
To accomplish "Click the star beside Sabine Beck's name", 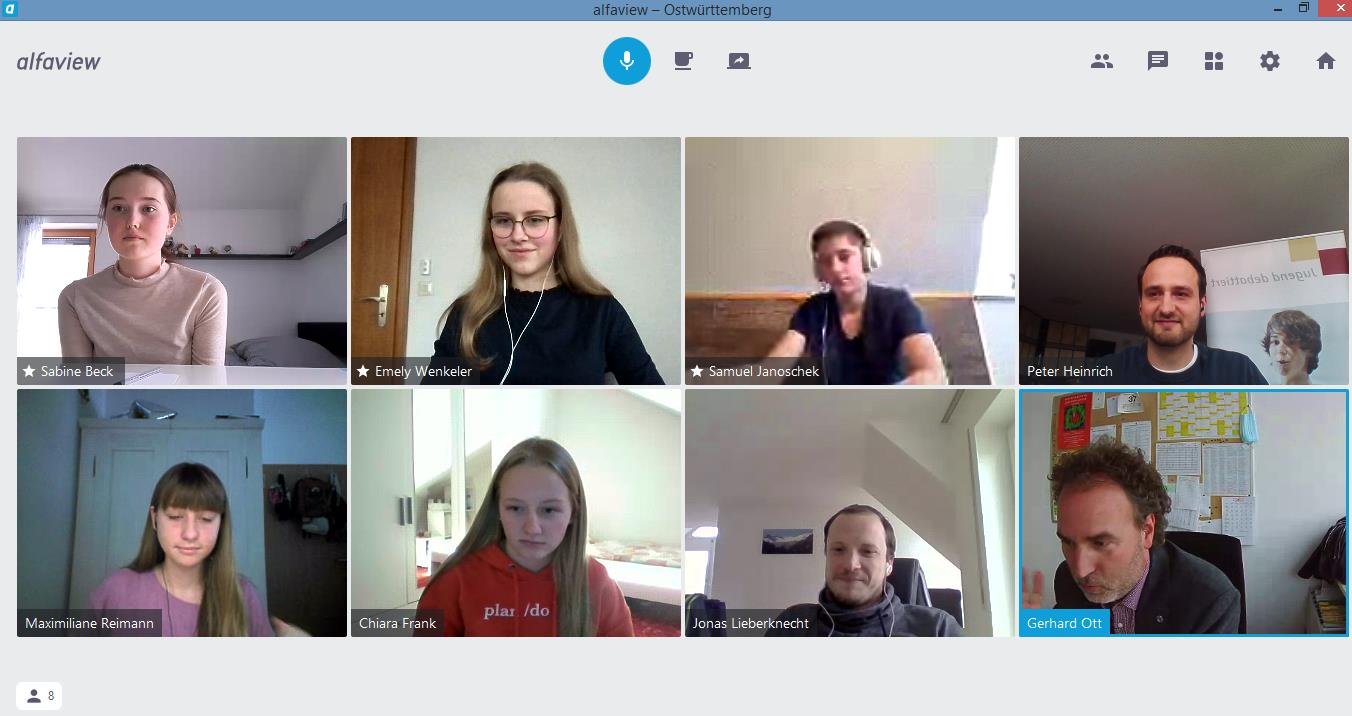I will (29, 371).
